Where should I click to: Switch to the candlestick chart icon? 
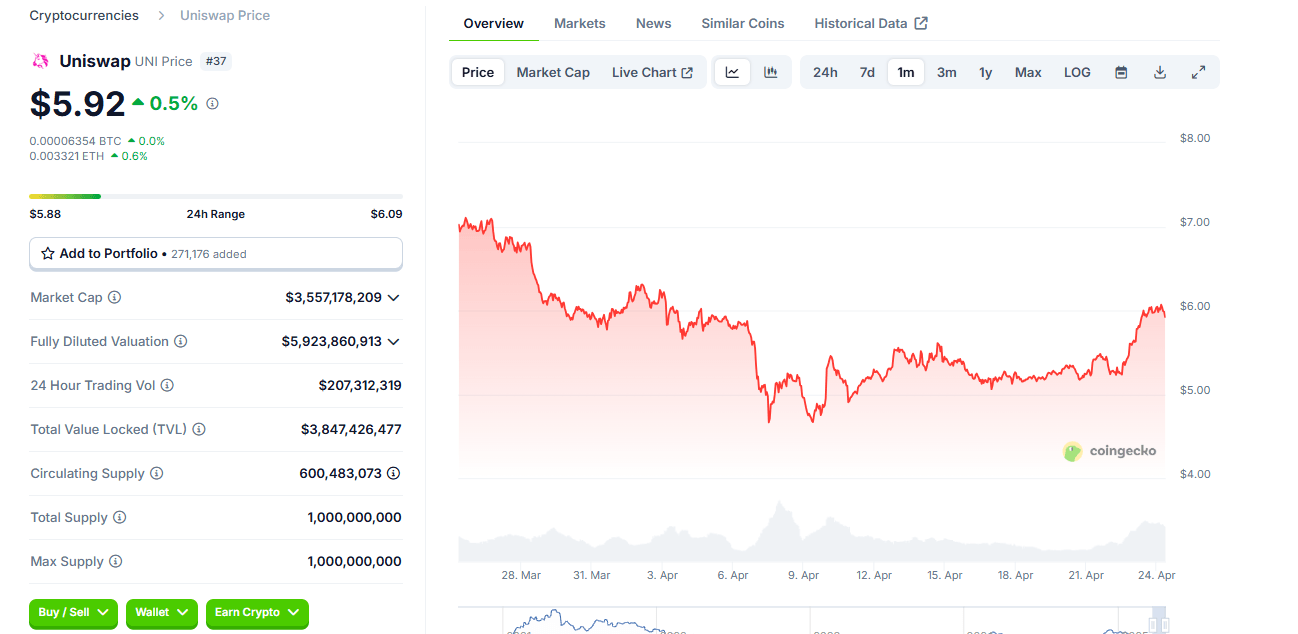[769, 71]
